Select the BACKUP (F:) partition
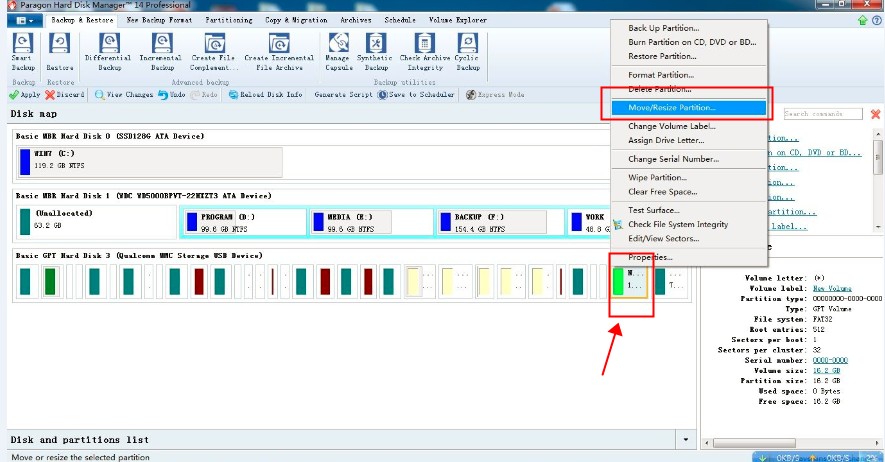The height and width of the screenshot is (462, 885). 500,222
